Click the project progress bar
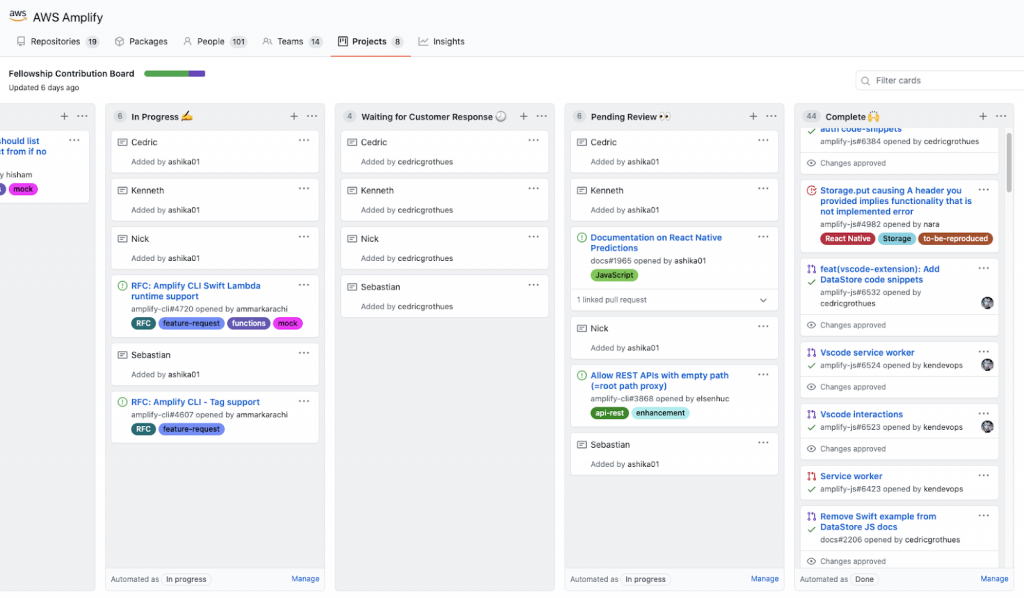 pos(174,74)
